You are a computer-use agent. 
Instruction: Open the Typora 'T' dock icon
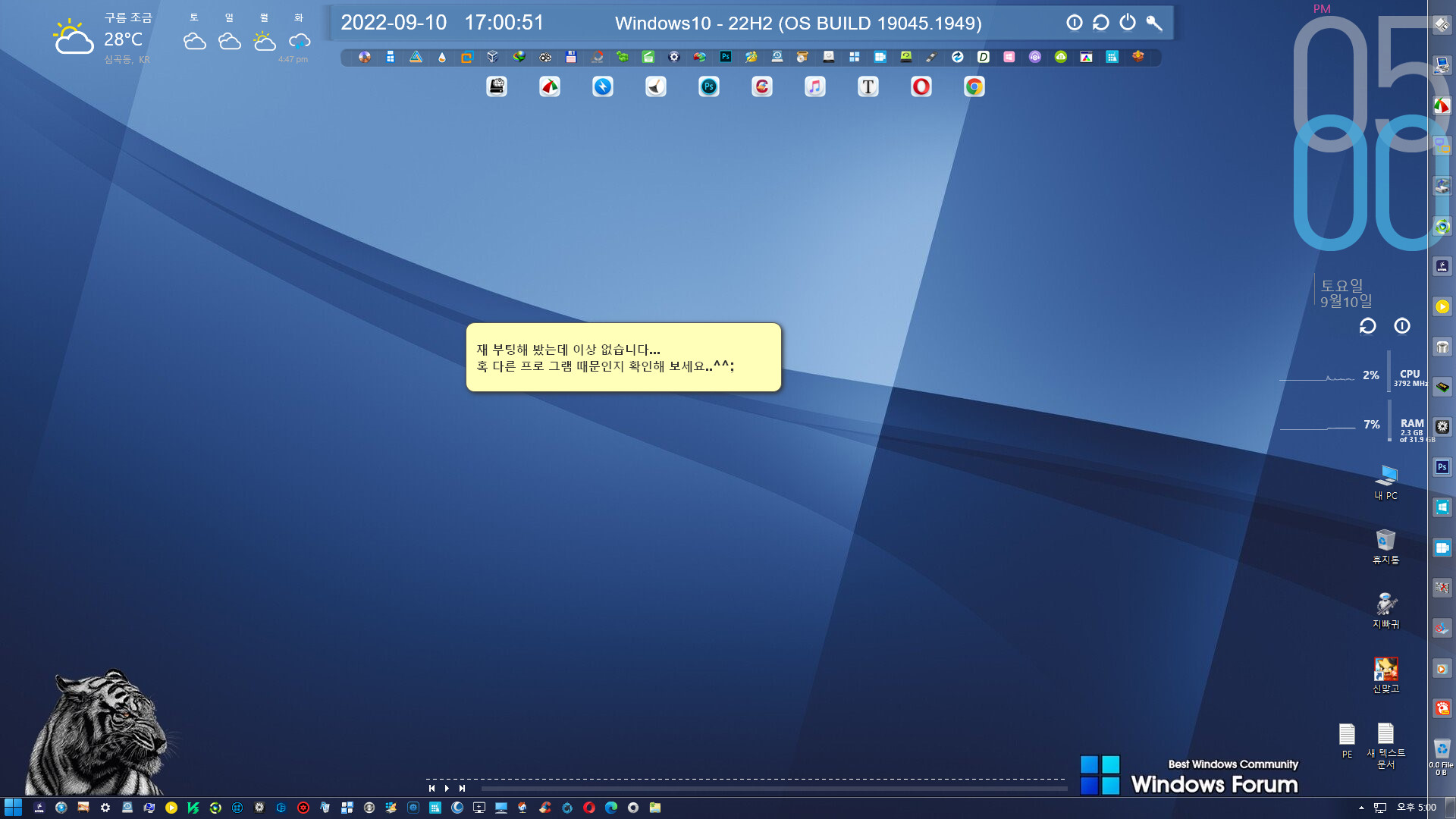(868, 87)
